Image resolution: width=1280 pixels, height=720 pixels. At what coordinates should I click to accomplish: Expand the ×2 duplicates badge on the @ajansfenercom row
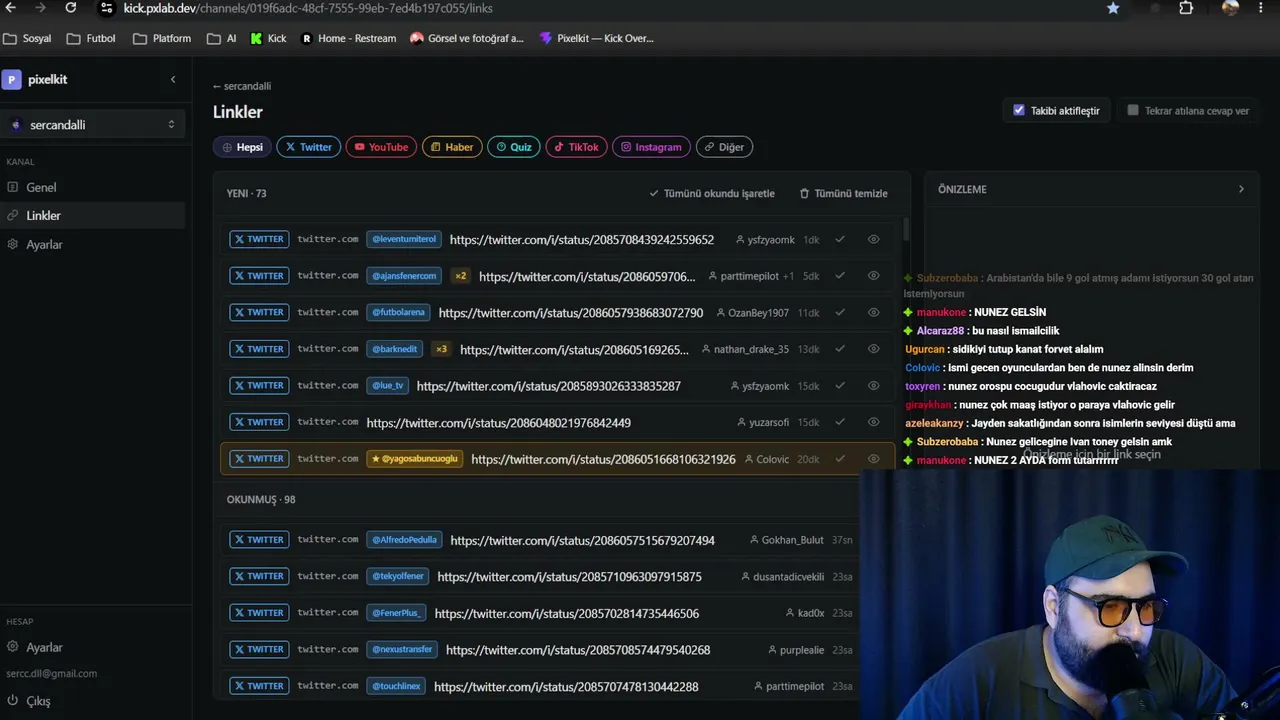pyautogui.click(x=460, y=276)
